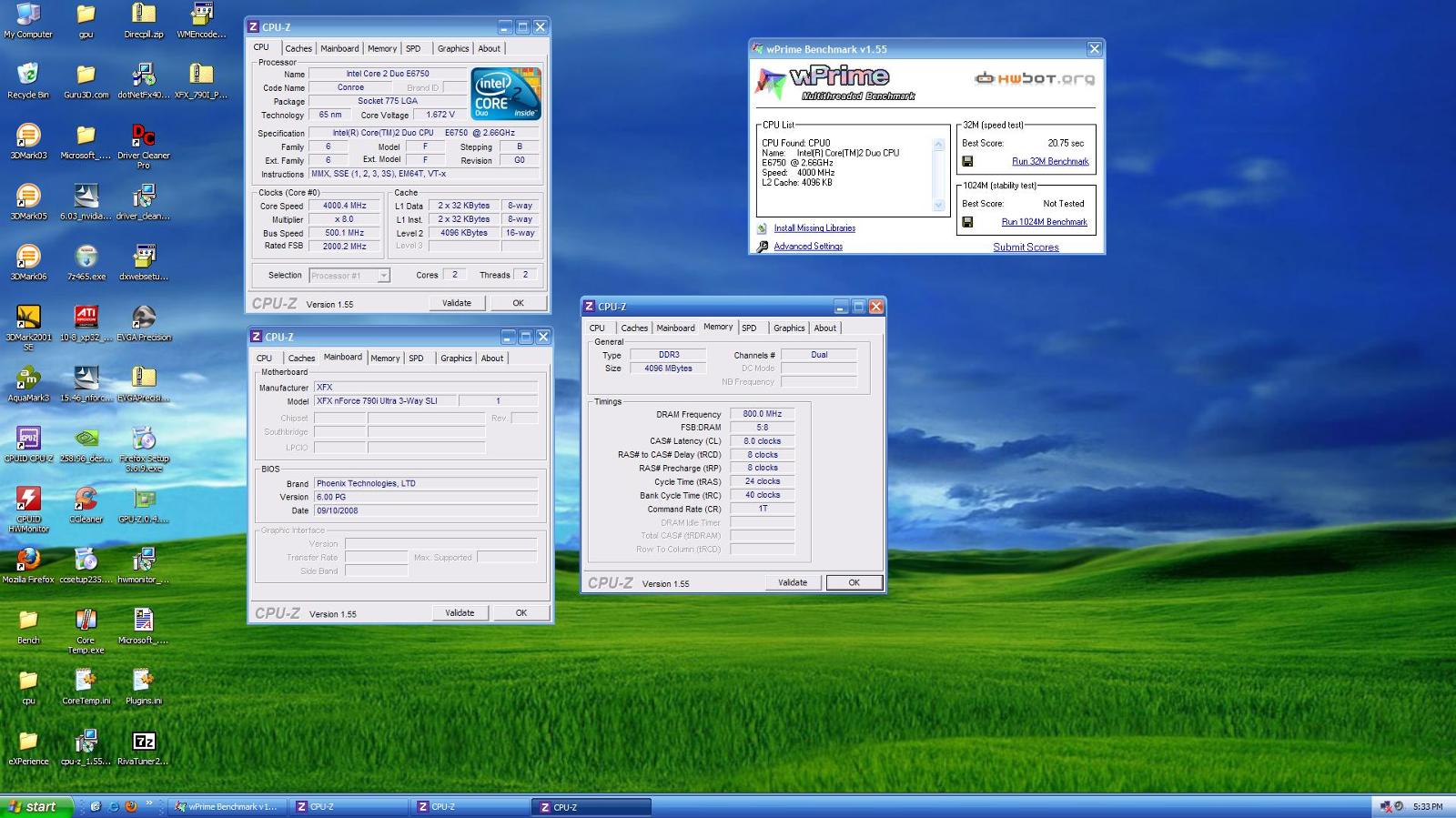This screenshot has height=818, width=1456.
Task: Click BIOS date field 09/10/2008
Action: point(425,510)
